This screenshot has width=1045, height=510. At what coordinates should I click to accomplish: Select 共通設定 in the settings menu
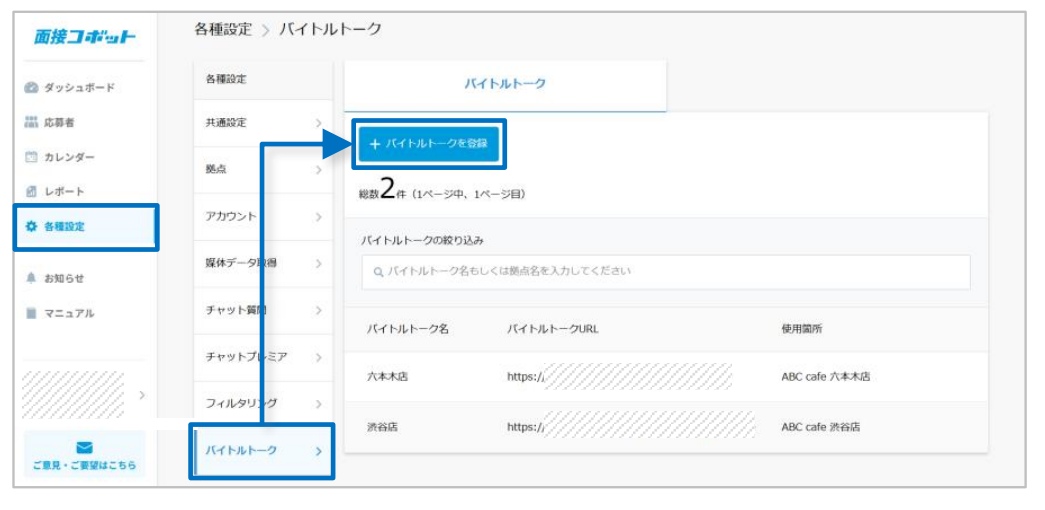263,123
